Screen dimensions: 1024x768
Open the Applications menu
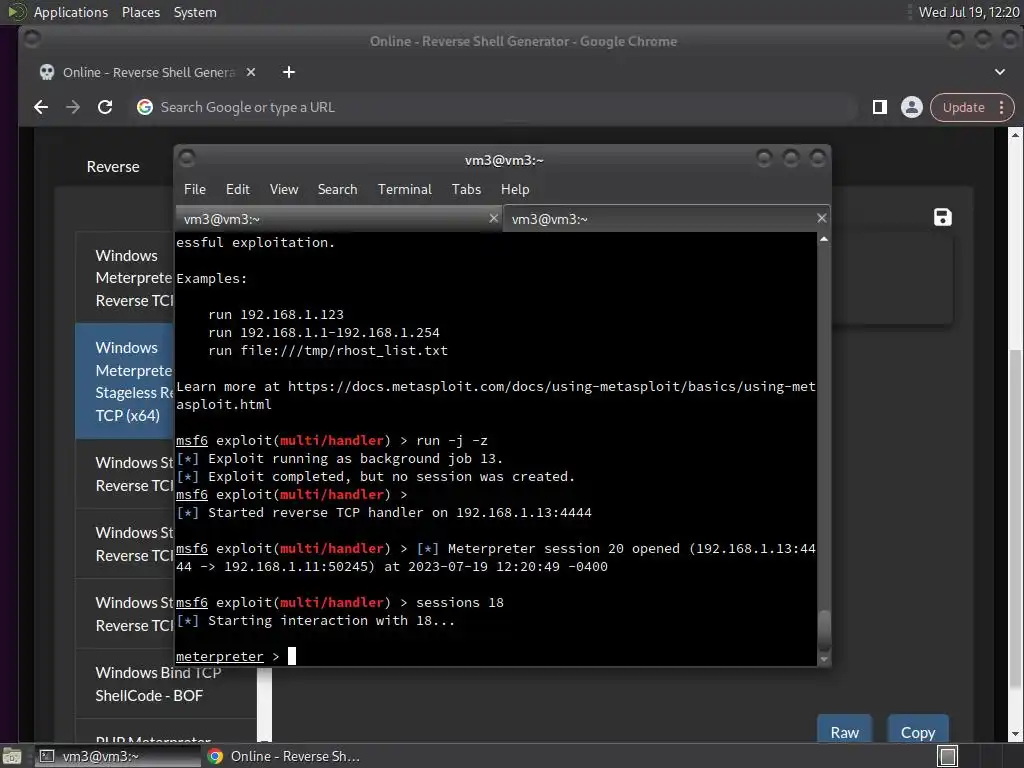click(71, 12)
